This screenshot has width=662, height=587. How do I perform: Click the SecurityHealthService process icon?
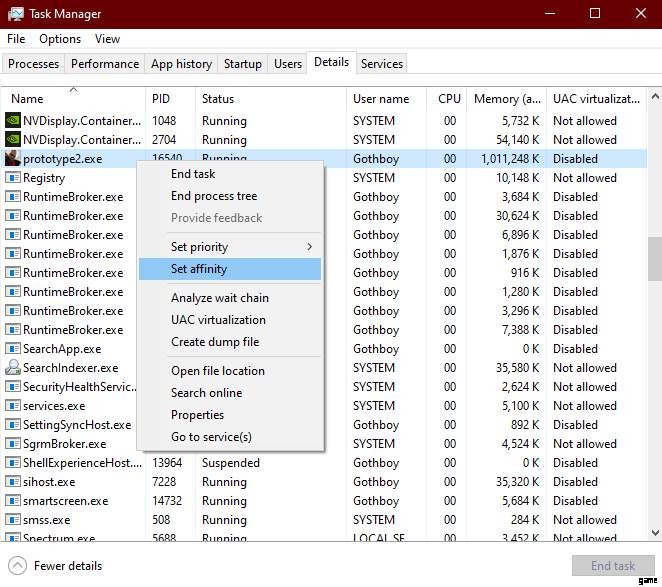(x=13, y=386)
